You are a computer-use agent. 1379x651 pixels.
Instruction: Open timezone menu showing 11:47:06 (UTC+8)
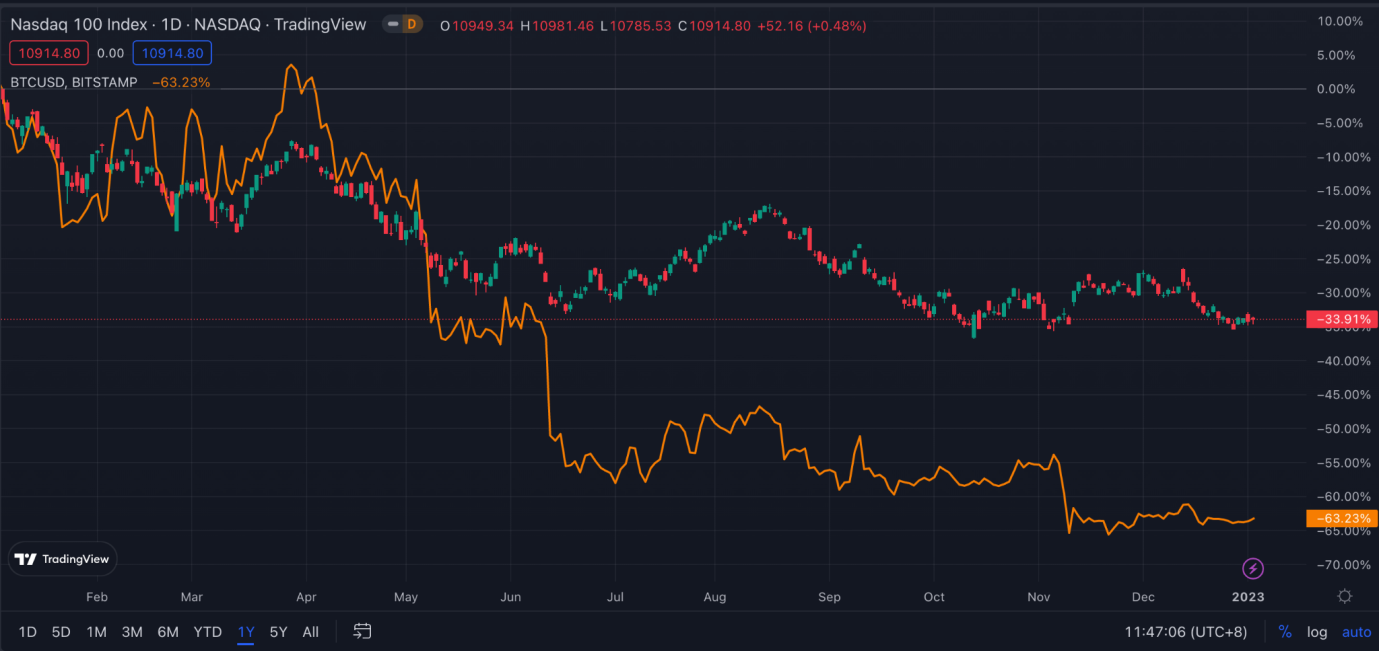tap(1186, 632)
